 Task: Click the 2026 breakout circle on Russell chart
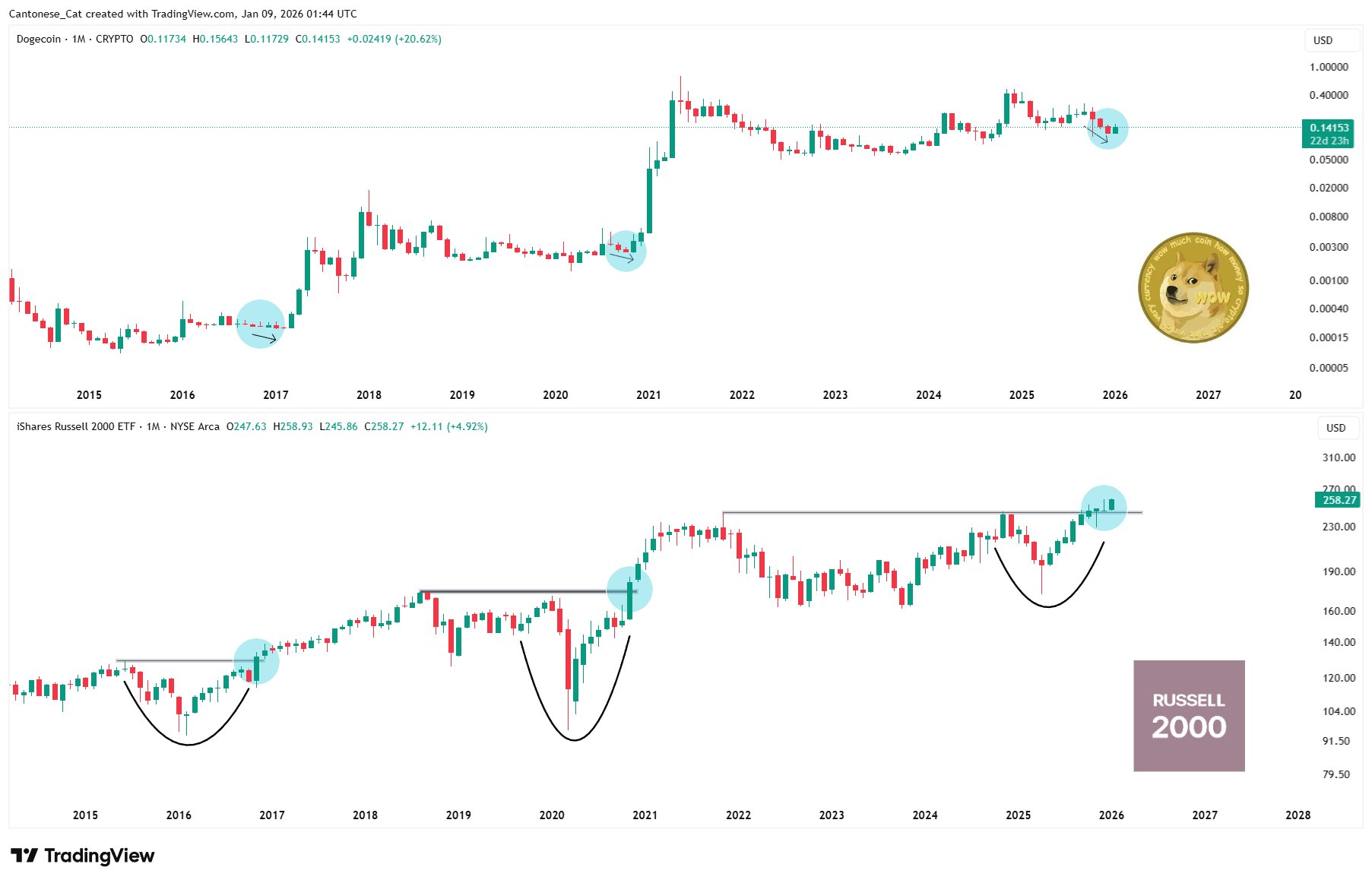point(1103,507)
